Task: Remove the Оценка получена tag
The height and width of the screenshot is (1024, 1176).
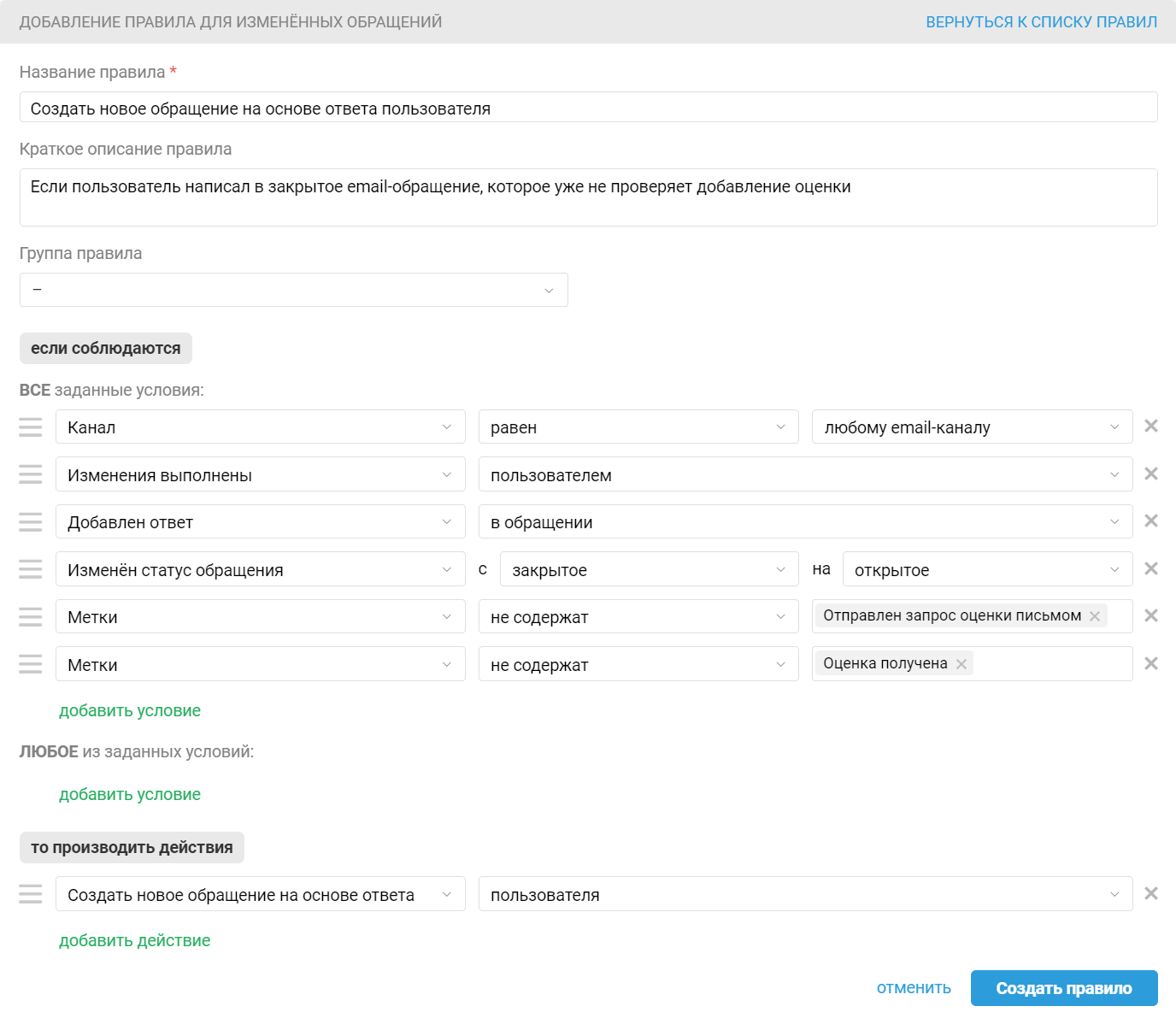Action: click(961, 664)
